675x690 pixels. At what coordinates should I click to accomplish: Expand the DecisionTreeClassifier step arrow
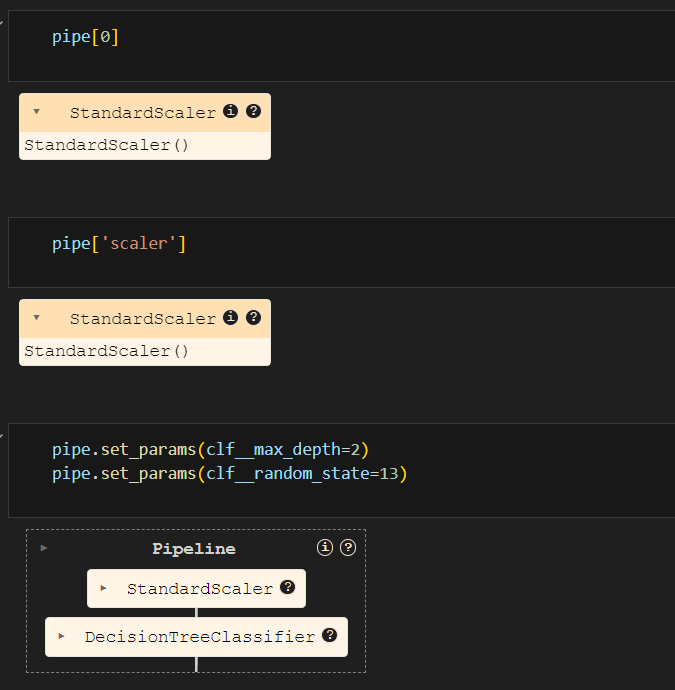(62, 636)
